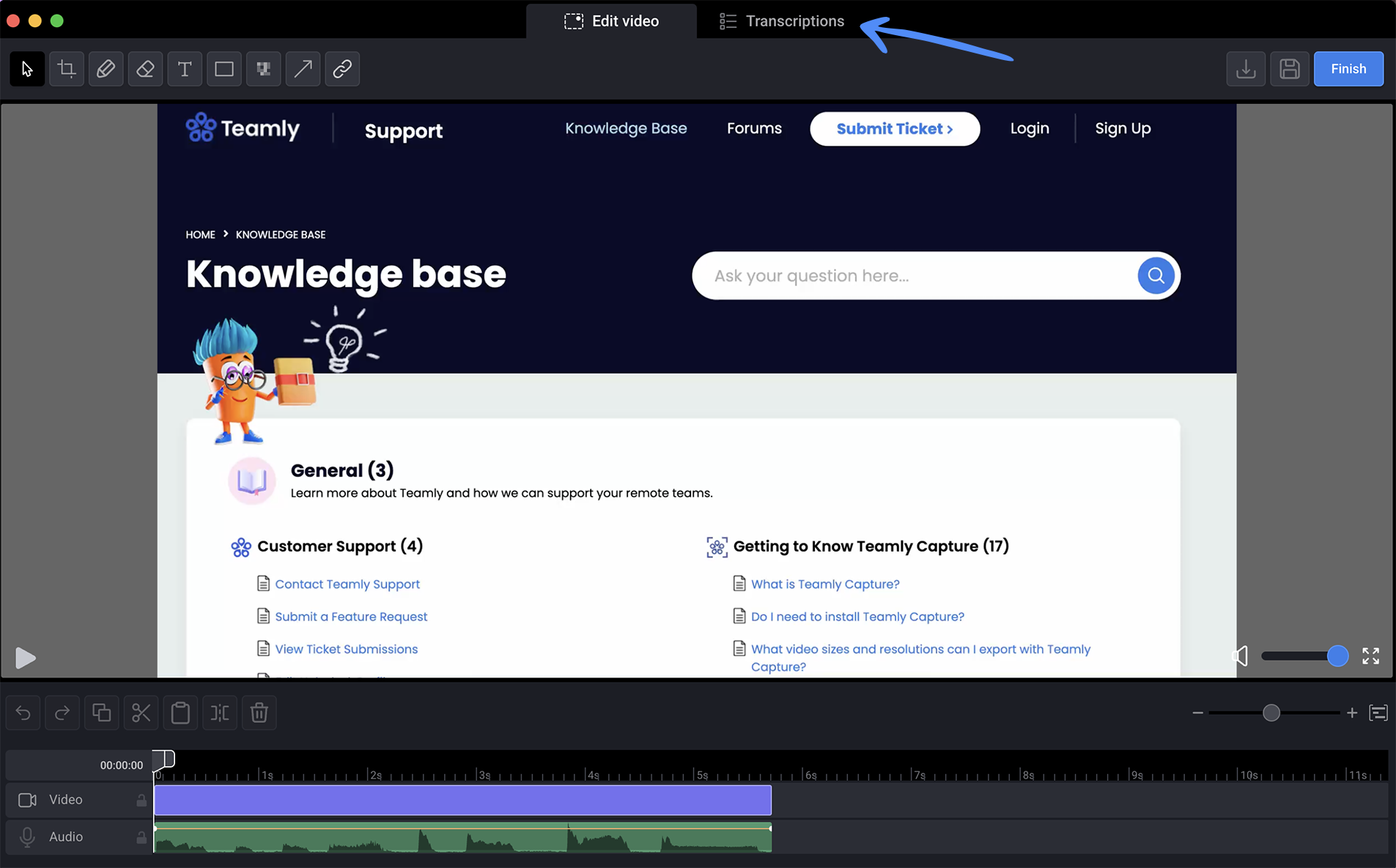Open What is Teamly Capture? article
The width and height of the screenshot is (1396, 868).
click(x=825, y=584)
